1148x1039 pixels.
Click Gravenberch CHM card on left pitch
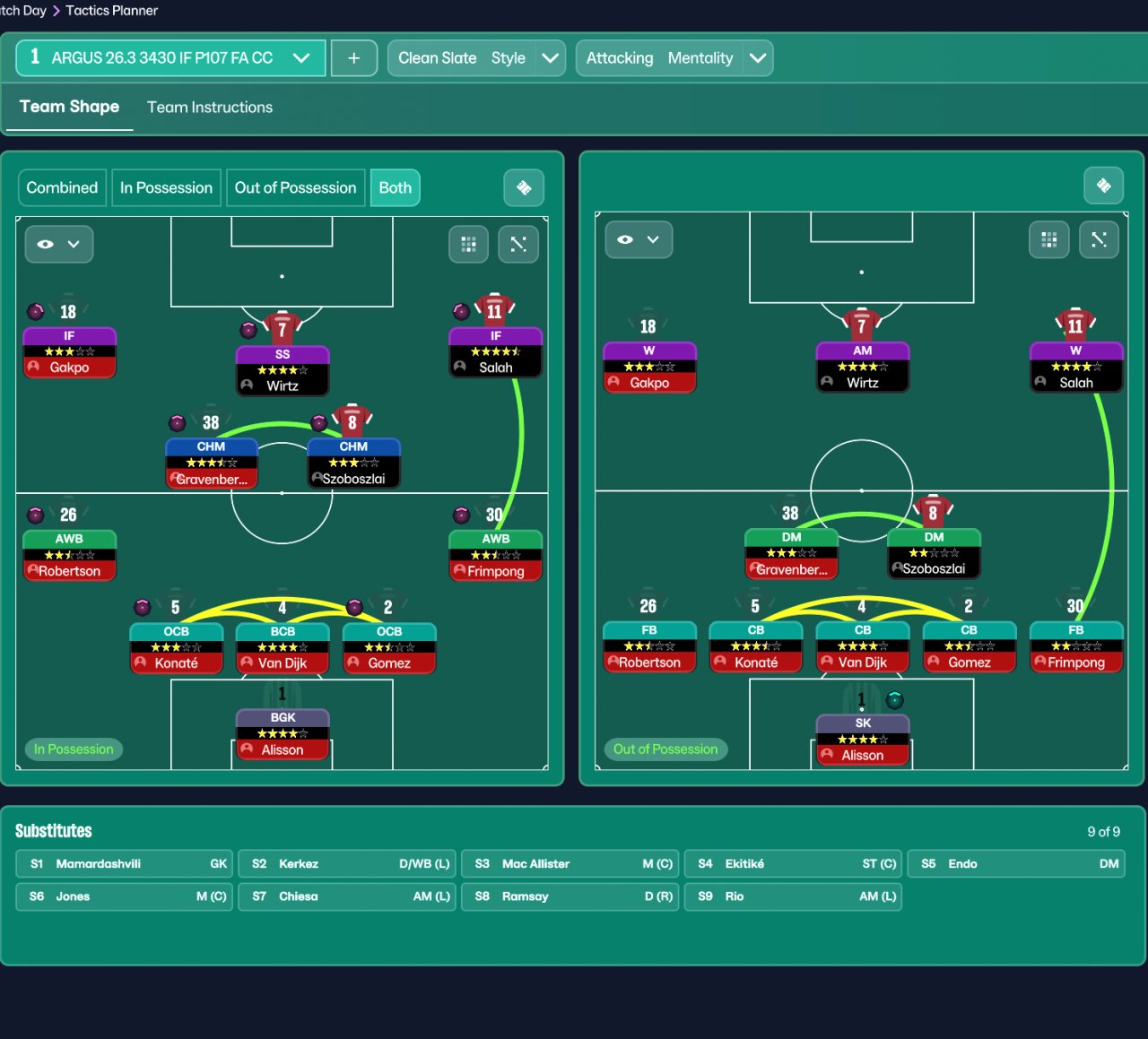212,463
